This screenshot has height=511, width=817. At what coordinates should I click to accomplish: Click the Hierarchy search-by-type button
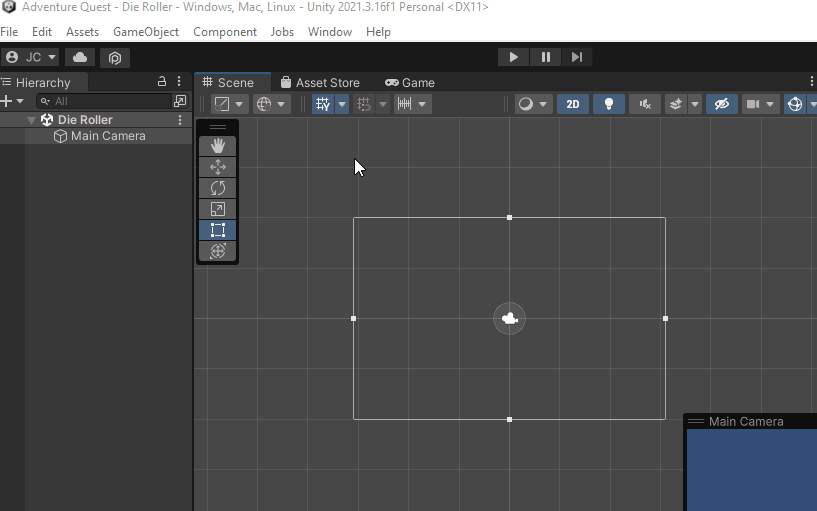(180, 101)
